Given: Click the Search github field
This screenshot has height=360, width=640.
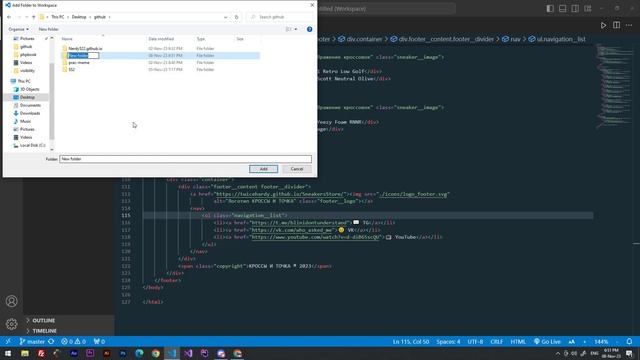Looking at the screenshot, I should [280, 17].
